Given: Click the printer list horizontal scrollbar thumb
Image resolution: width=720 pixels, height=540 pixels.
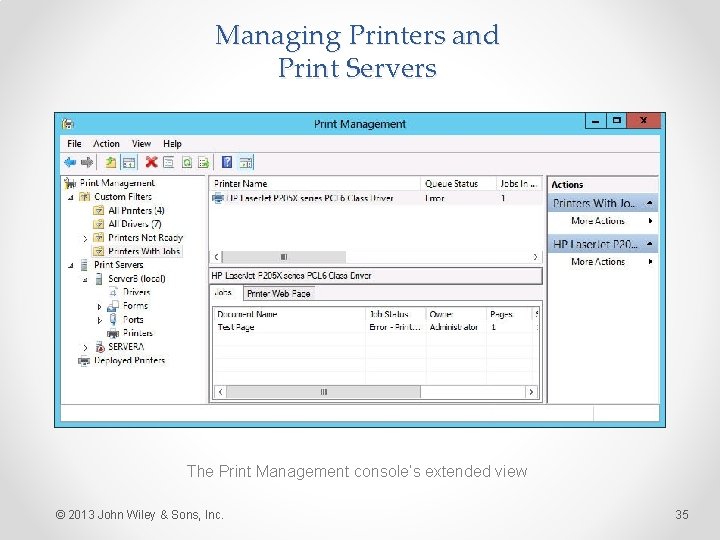Looking at the screenshot, I should 284,257.
